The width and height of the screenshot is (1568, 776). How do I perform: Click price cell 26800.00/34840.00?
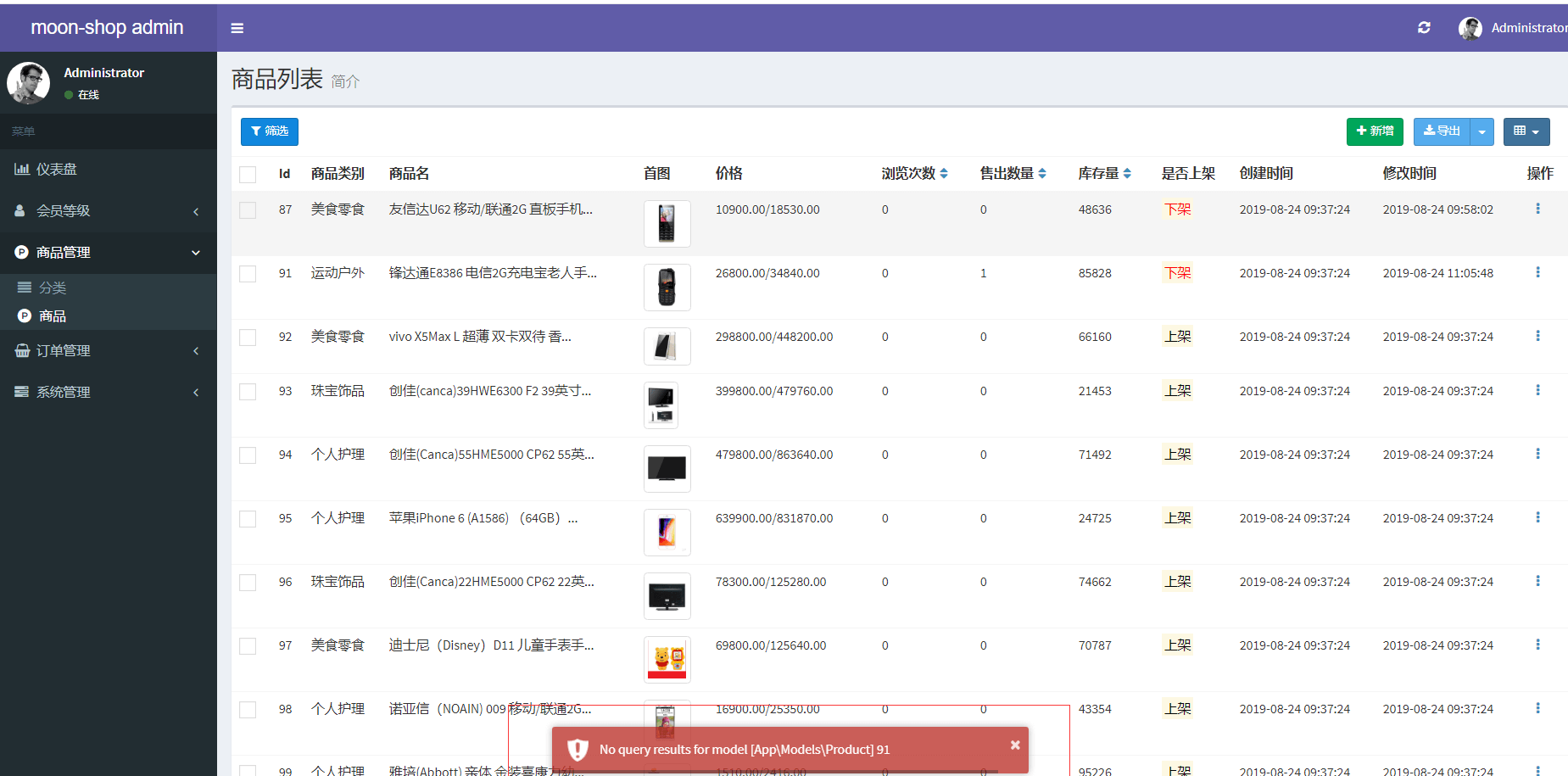click(x=767, y=273)
